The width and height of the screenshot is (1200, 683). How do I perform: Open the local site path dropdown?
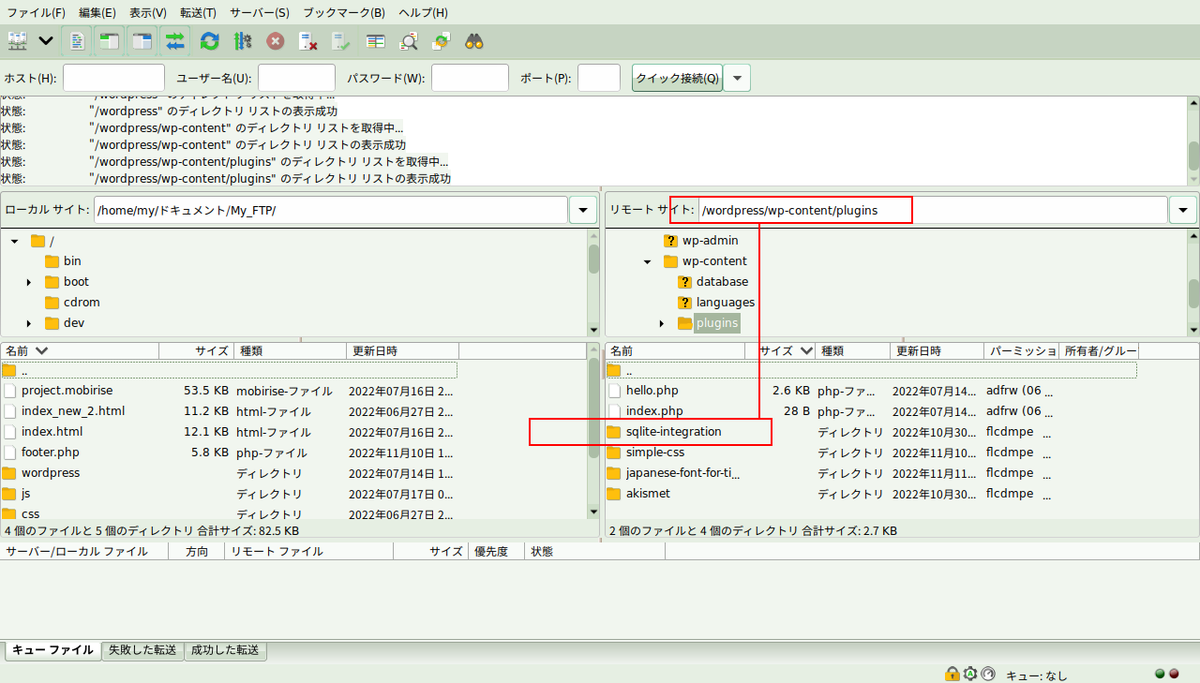[583, 210]
